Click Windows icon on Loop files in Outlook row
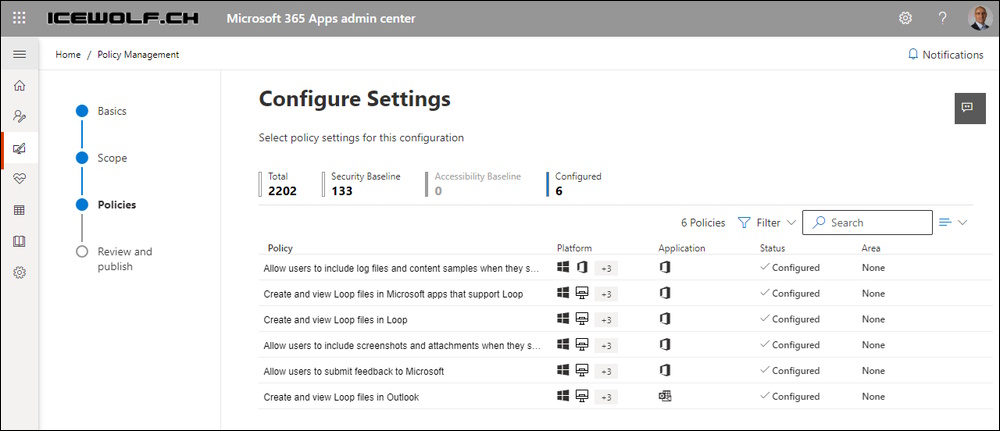 point(562,396)
